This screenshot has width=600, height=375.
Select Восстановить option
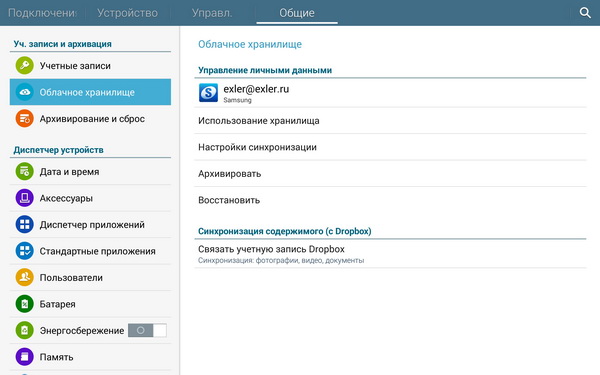pyautogui.click(x=390, y=200)
